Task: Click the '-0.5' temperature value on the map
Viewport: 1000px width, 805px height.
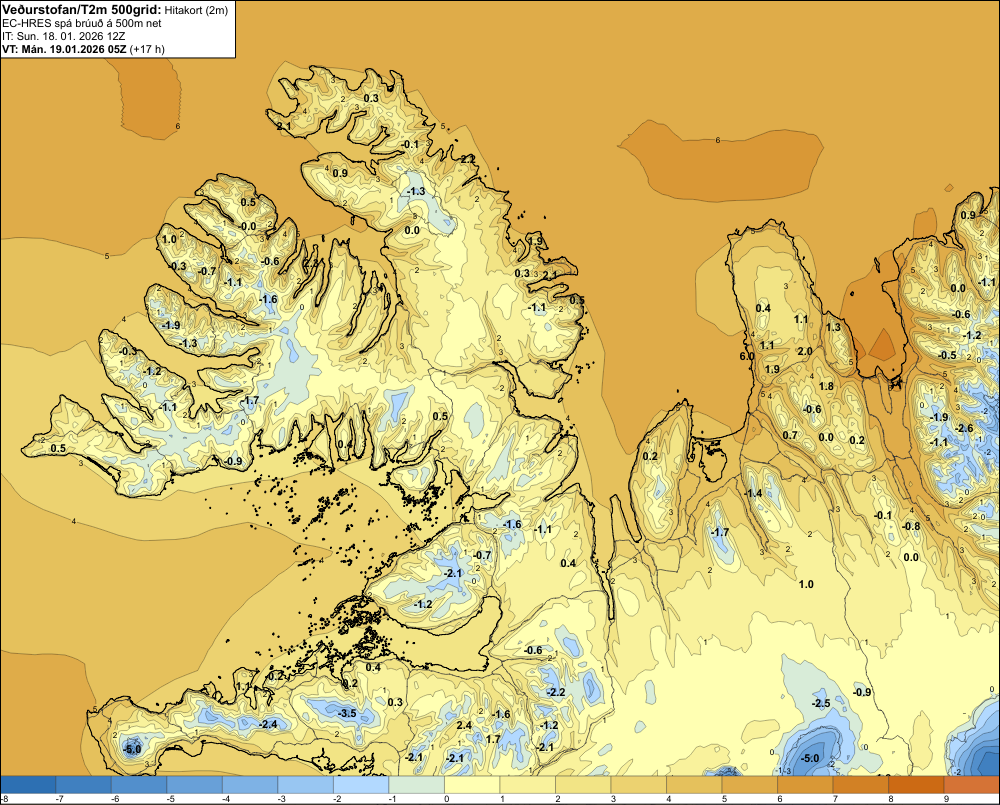Action: pyautogui.click(x=947, y=355)
